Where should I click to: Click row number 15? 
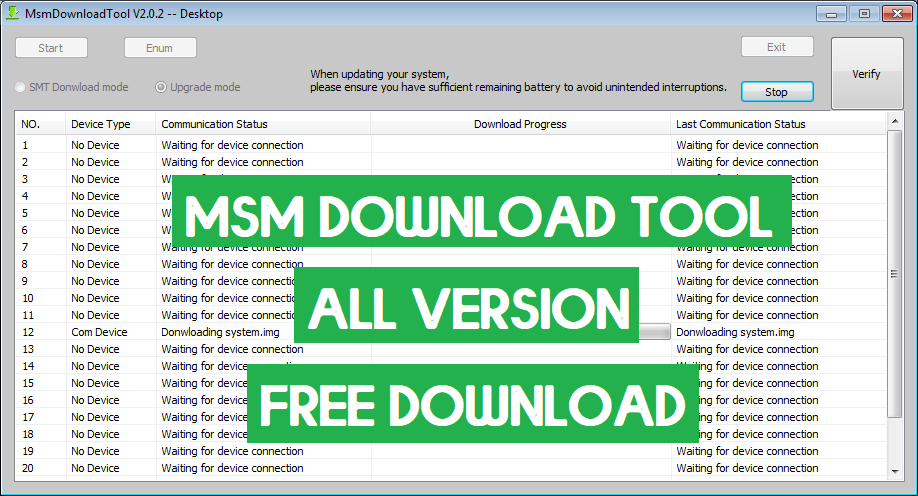(28, 383)
